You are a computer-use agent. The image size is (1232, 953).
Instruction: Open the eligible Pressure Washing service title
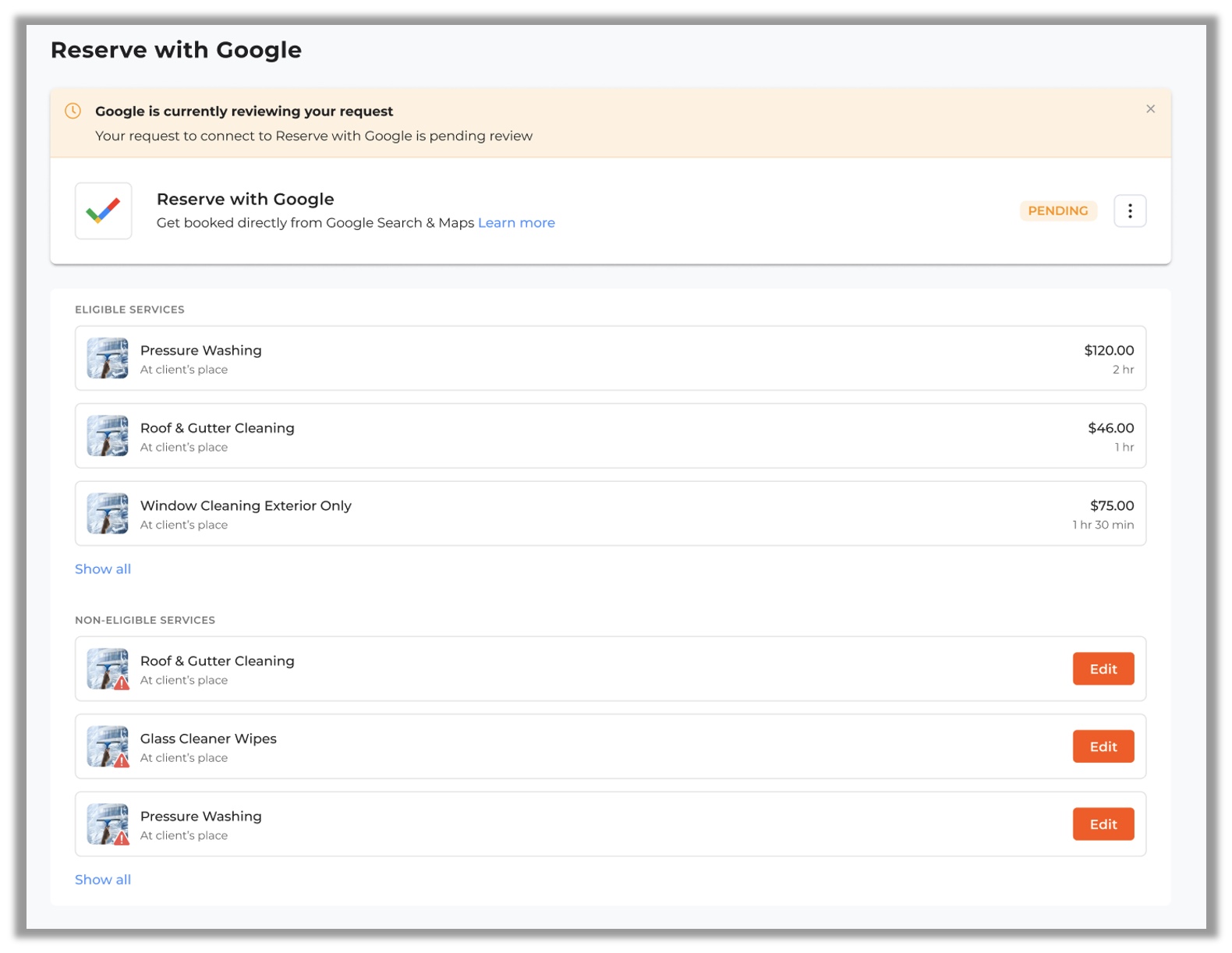(201, 350)
